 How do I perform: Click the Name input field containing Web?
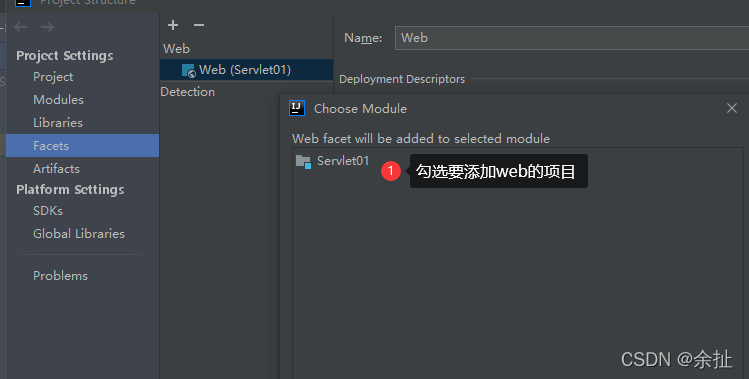click(x=572, y=38)
